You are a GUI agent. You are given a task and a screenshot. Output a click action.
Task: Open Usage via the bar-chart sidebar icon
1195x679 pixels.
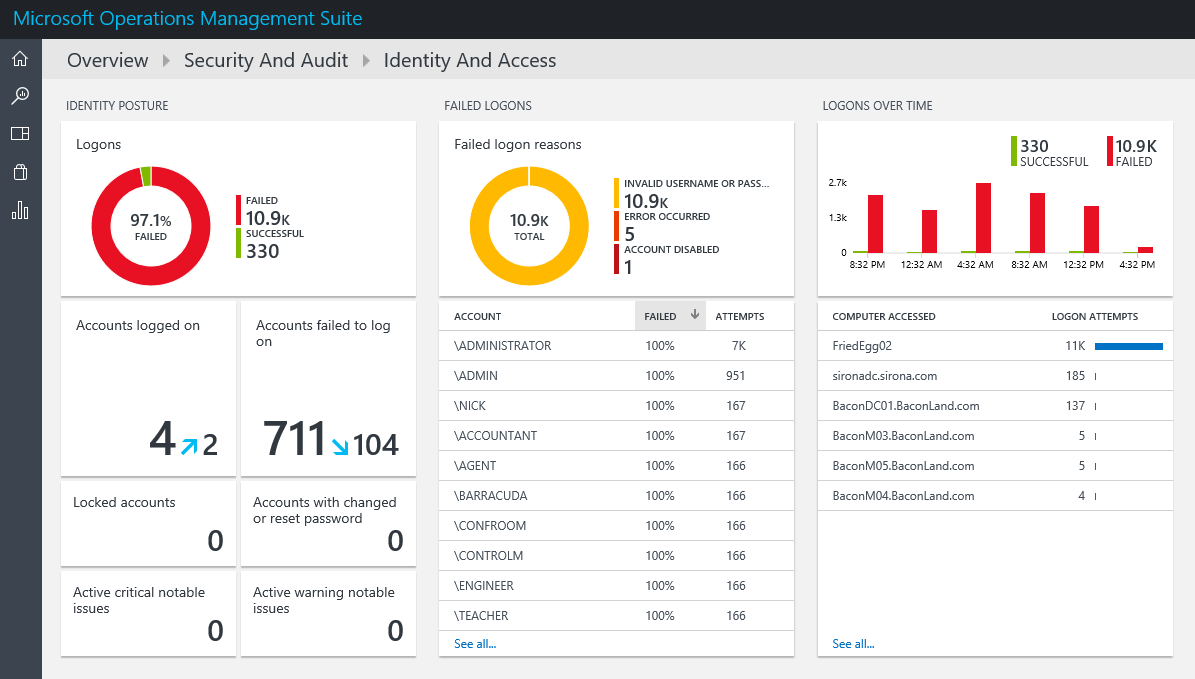click(x=20, y=209)
